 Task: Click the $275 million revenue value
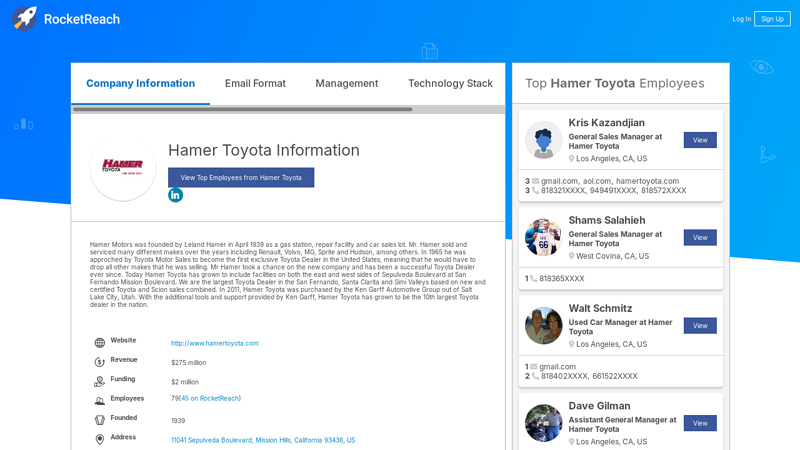click(x=189, y=363)
